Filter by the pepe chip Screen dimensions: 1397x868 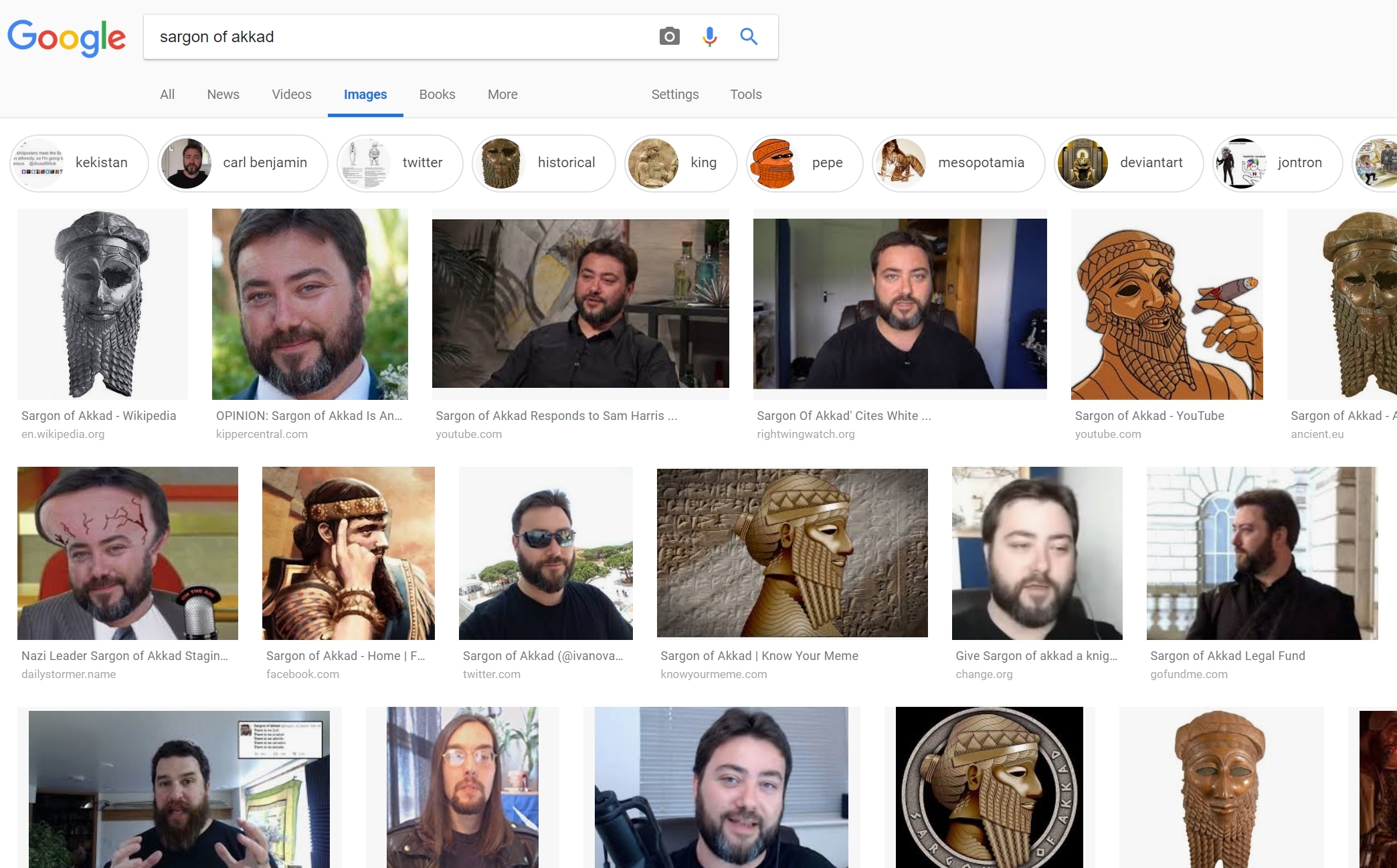(805, 163)
